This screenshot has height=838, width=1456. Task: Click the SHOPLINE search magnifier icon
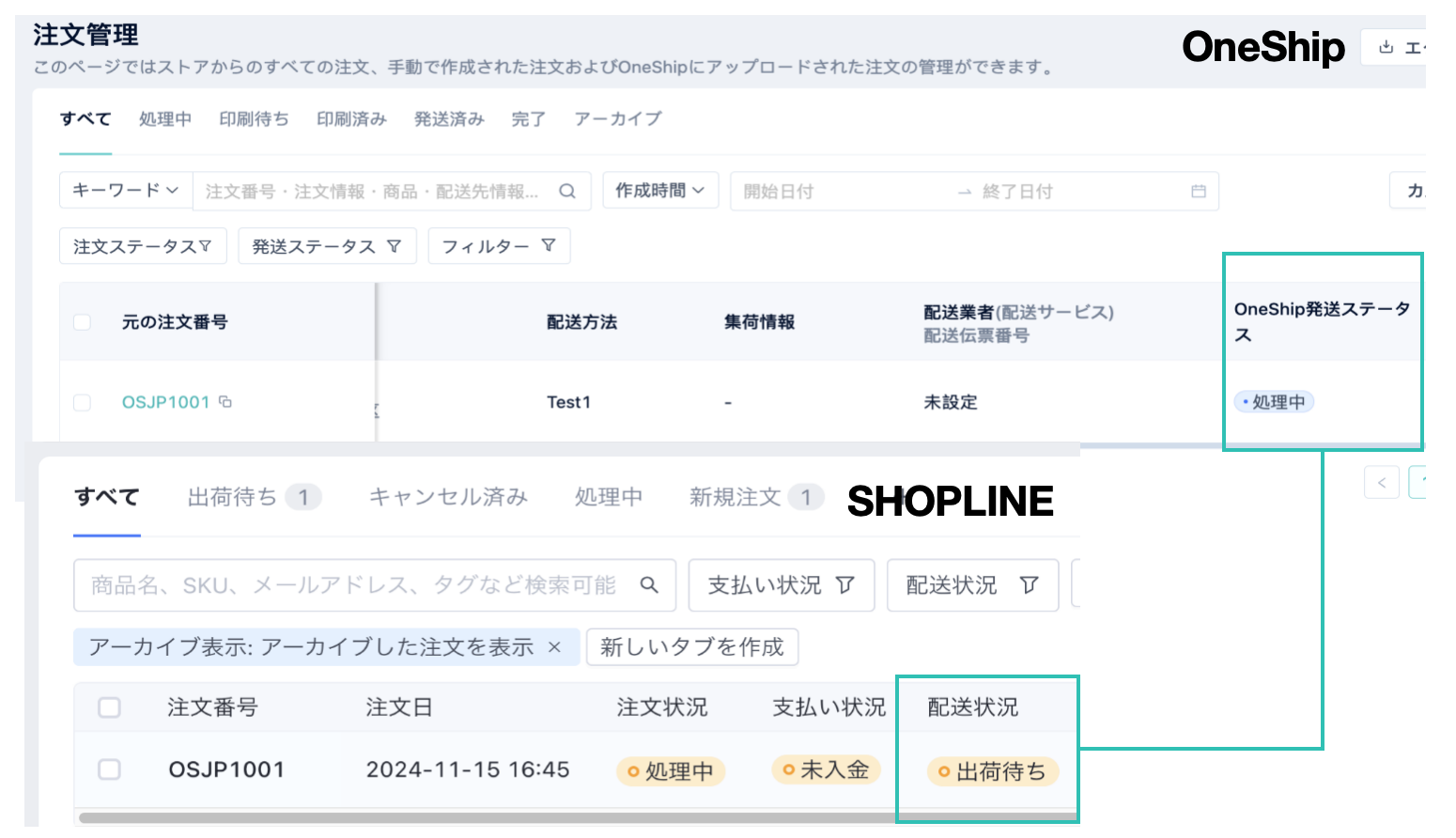649,584
